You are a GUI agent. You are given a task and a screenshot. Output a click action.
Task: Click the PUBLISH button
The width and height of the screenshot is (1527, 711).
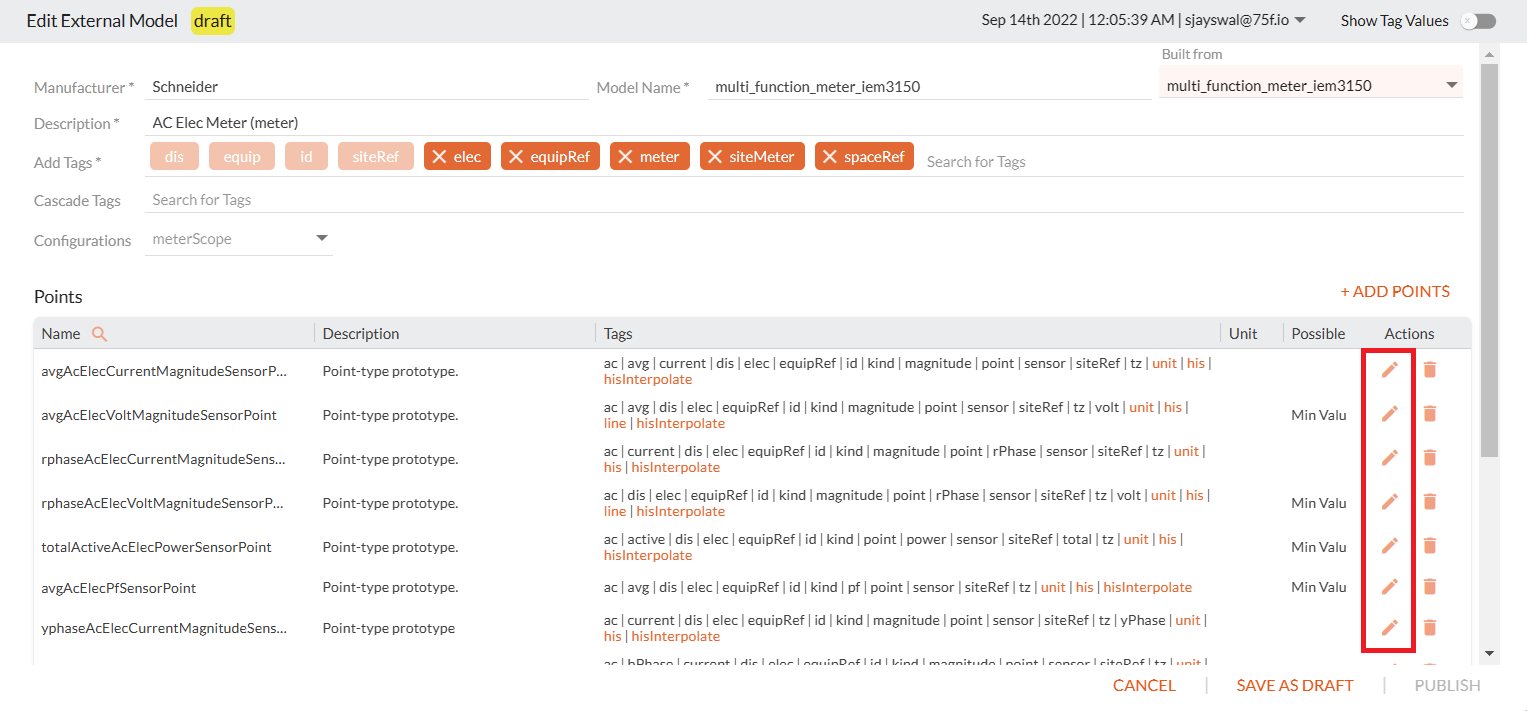pyautogui.click(x=1447, y=685)
